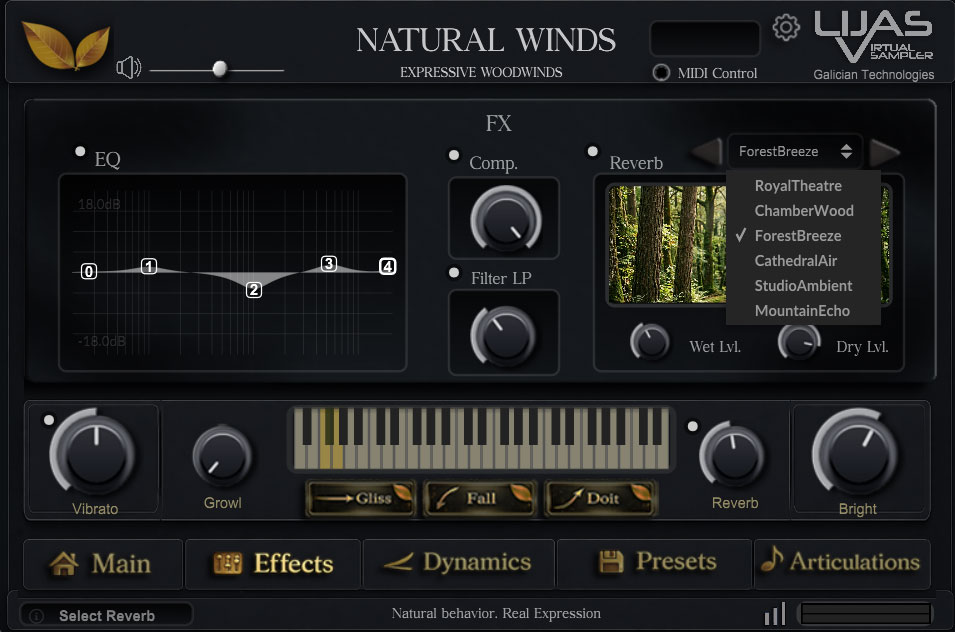Click the output level meter bar
This screenshot has width=955, height=632.
click(865, 614)
